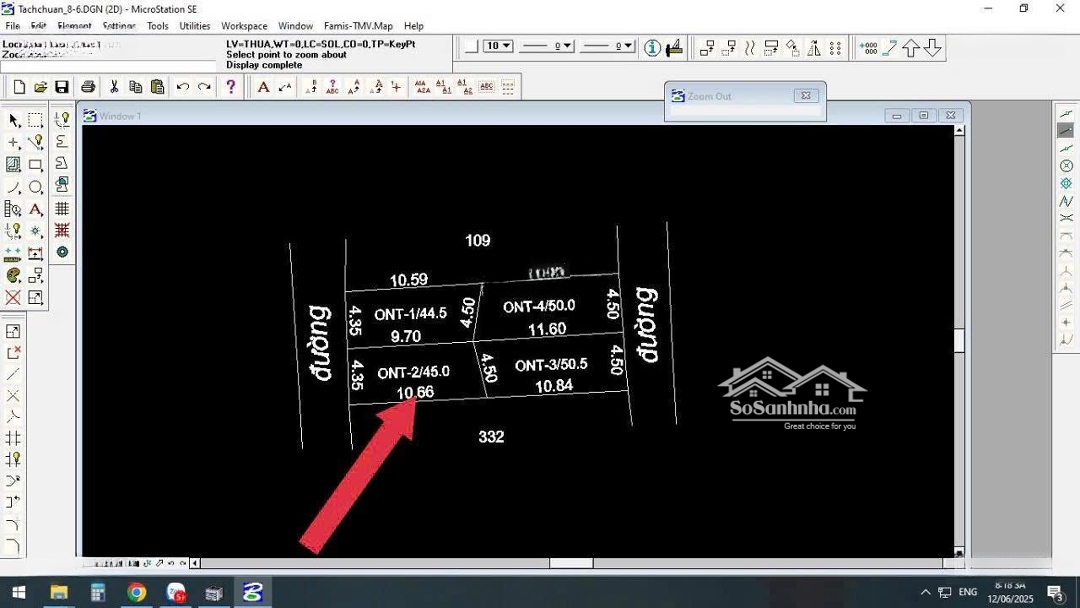Choose the Delete Element red X tool
The height and width of the screenshot is (608, 1080).
pyautogui.click(x=13, y=297)
